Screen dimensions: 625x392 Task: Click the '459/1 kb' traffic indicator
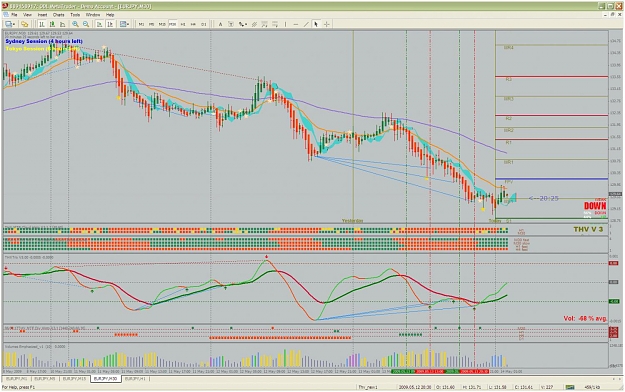(x=591, y=387)
